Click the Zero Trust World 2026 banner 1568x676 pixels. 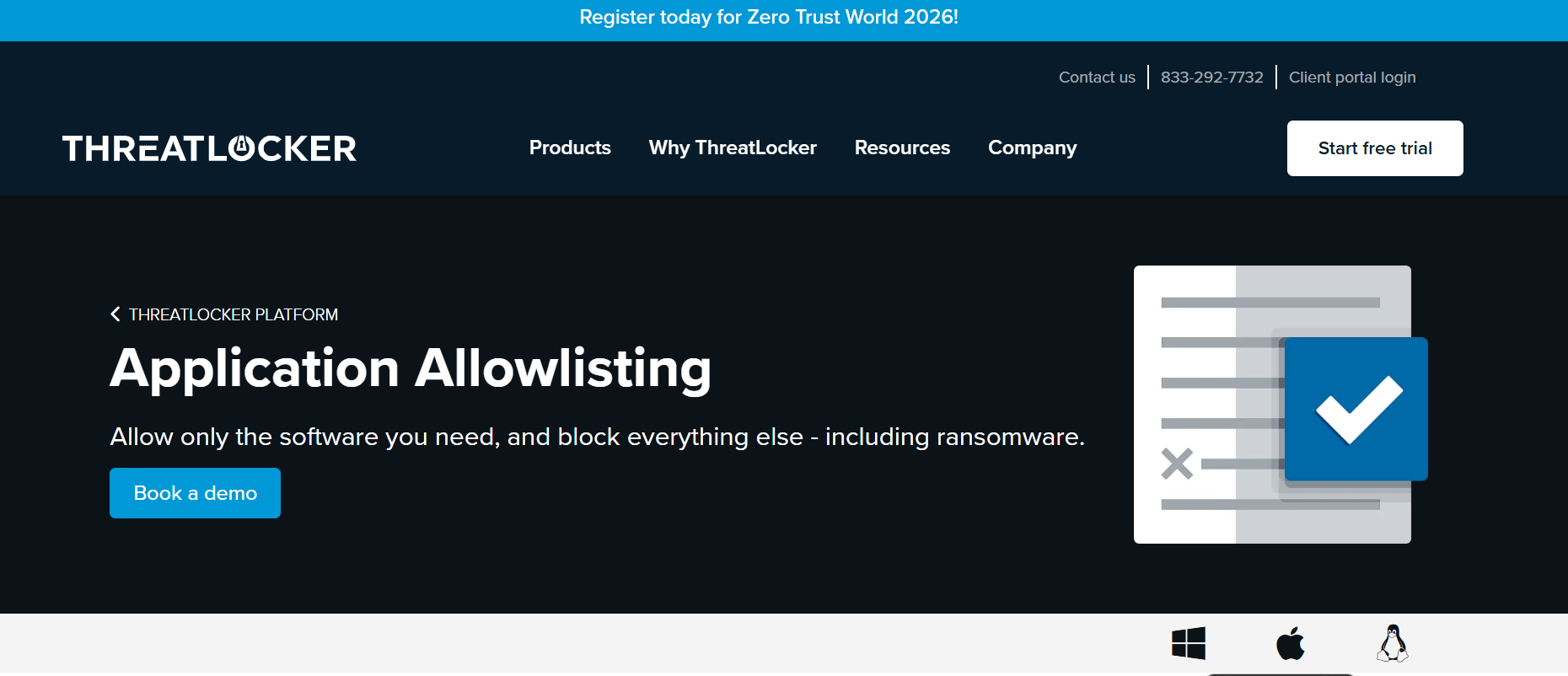pyautogui.click(x=768, y=18)
